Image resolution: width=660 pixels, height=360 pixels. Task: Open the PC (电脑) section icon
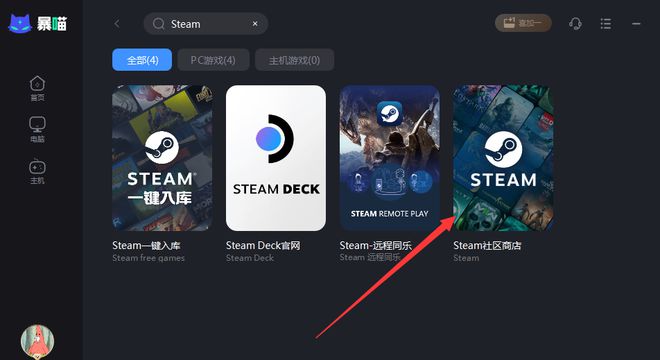[37, 125]
